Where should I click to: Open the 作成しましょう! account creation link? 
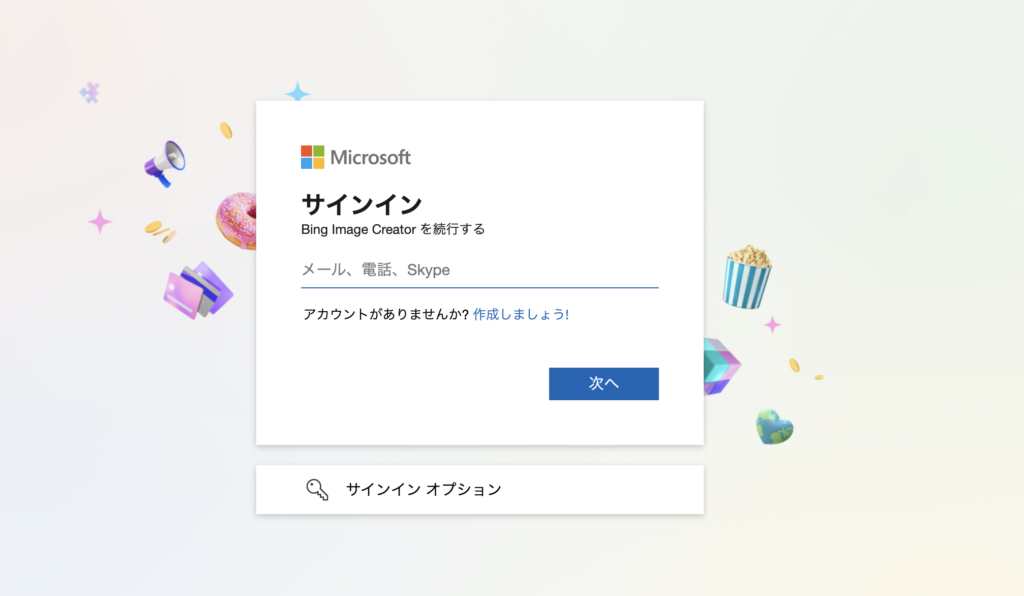click(x=521, y=314)
